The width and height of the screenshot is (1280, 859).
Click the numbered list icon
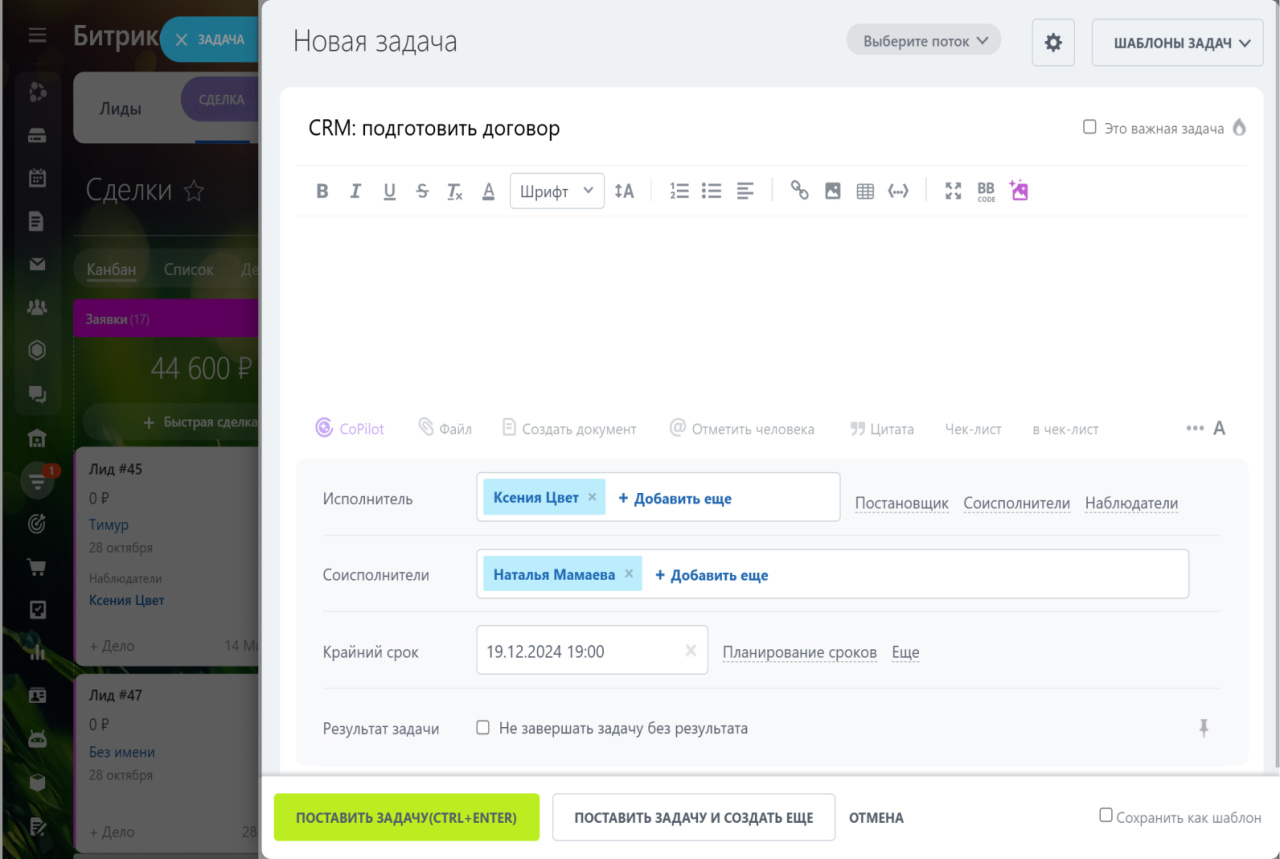[679, 191]
